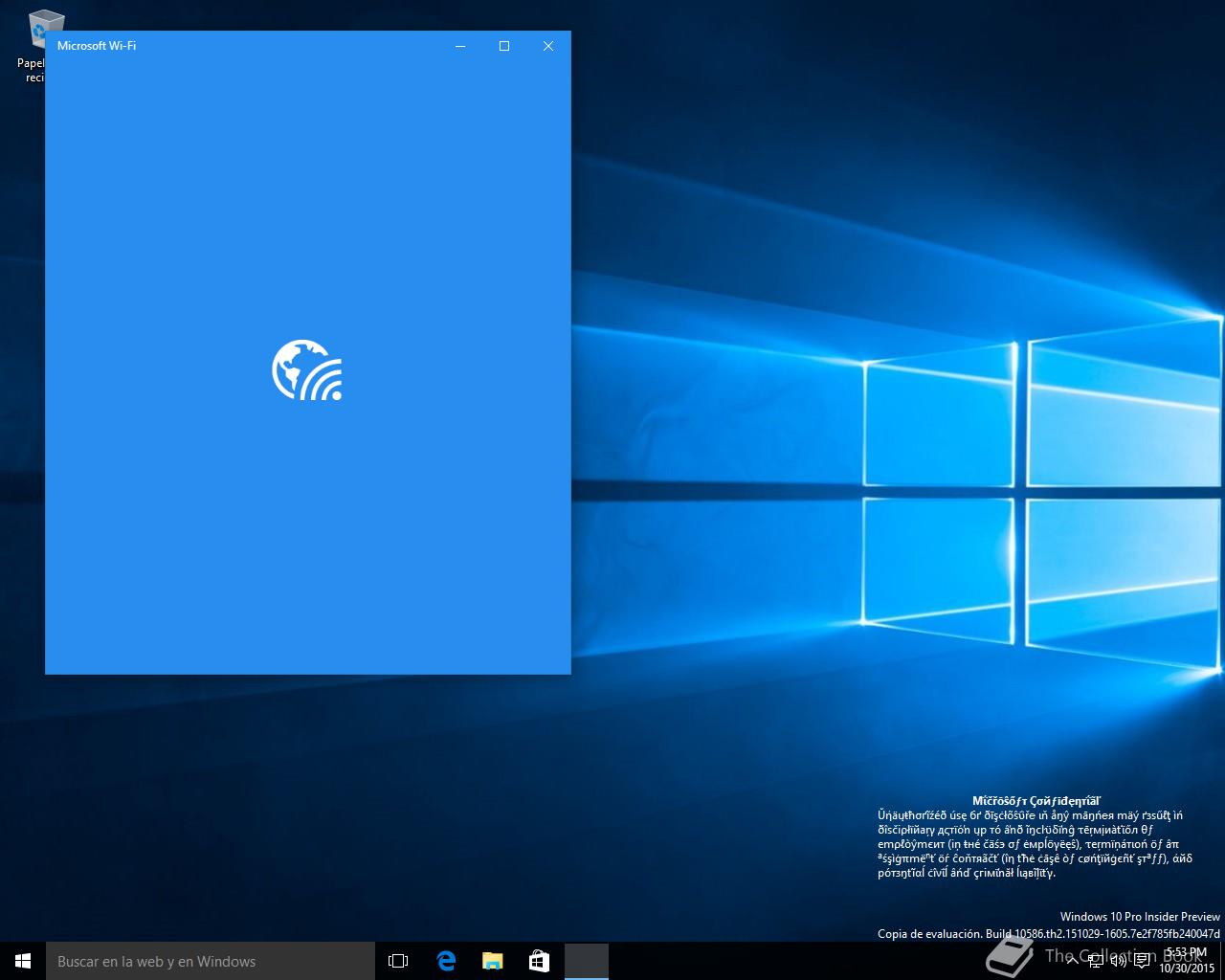Screen dimensions: 1225x980
Task: Open File Explorer from the taskbar
Action: (x=492, y=961)
